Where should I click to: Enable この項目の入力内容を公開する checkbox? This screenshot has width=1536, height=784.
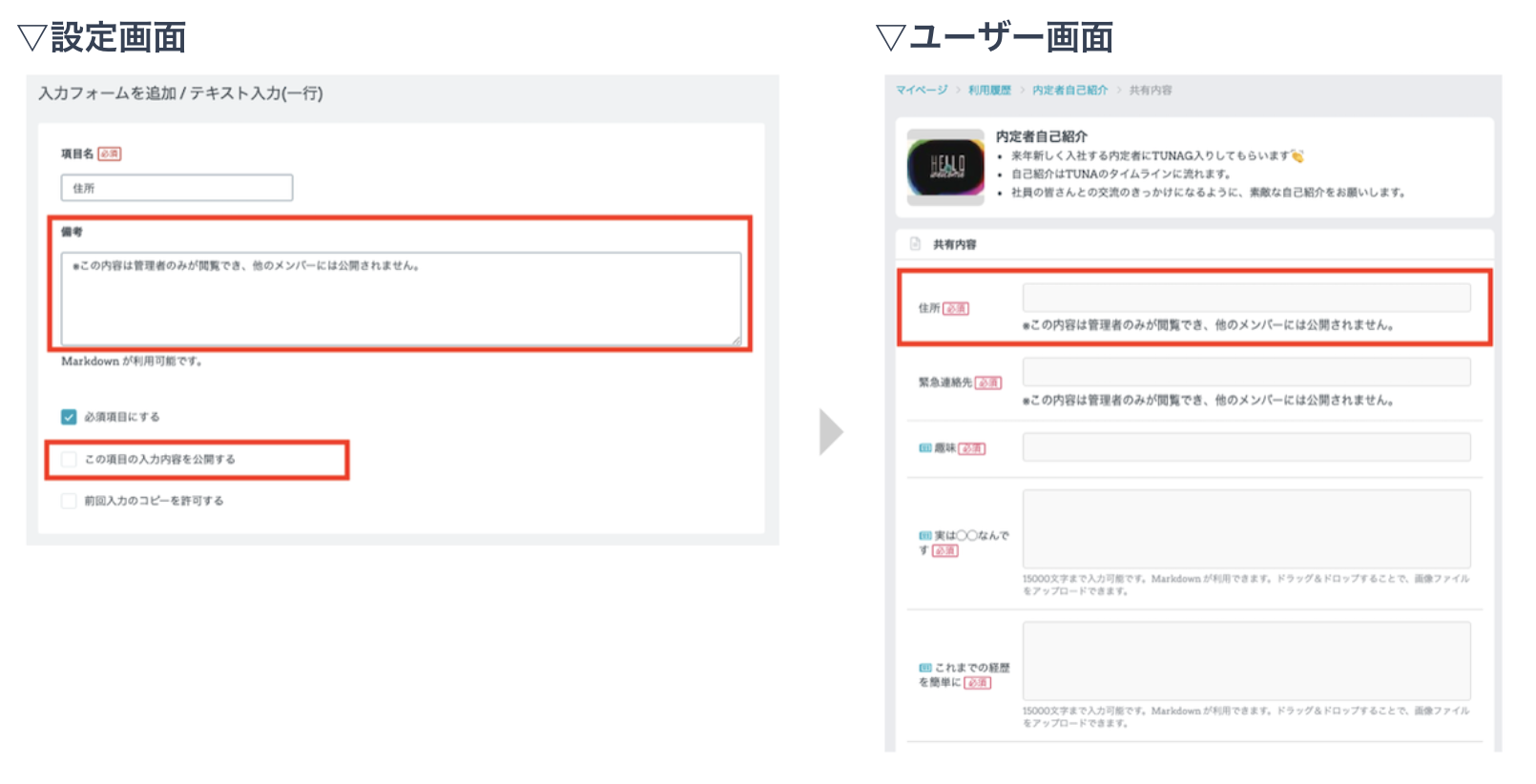click(69, 460)
